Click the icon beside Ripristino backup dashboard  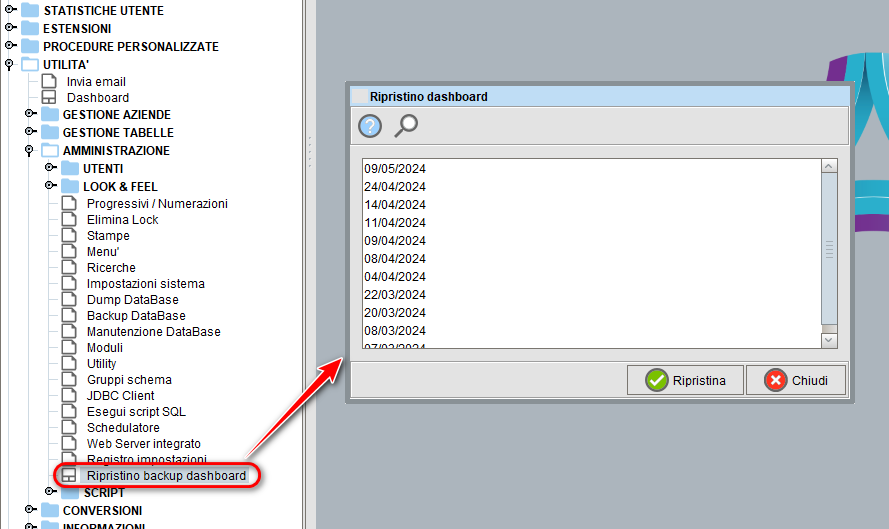click(69, 476)
